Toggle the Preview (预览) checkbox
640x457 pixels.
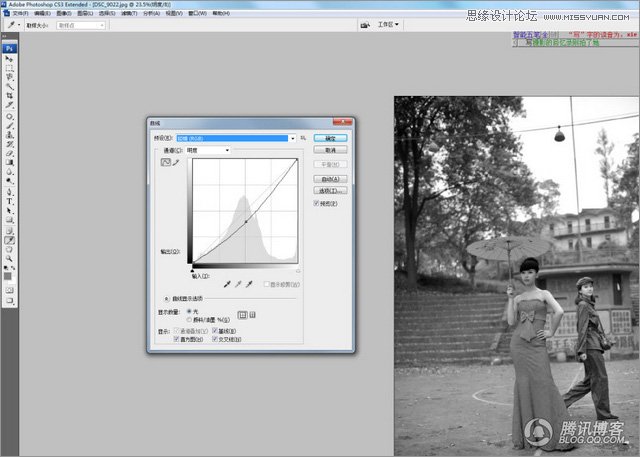pyautogui.click(x=316, y=203)
